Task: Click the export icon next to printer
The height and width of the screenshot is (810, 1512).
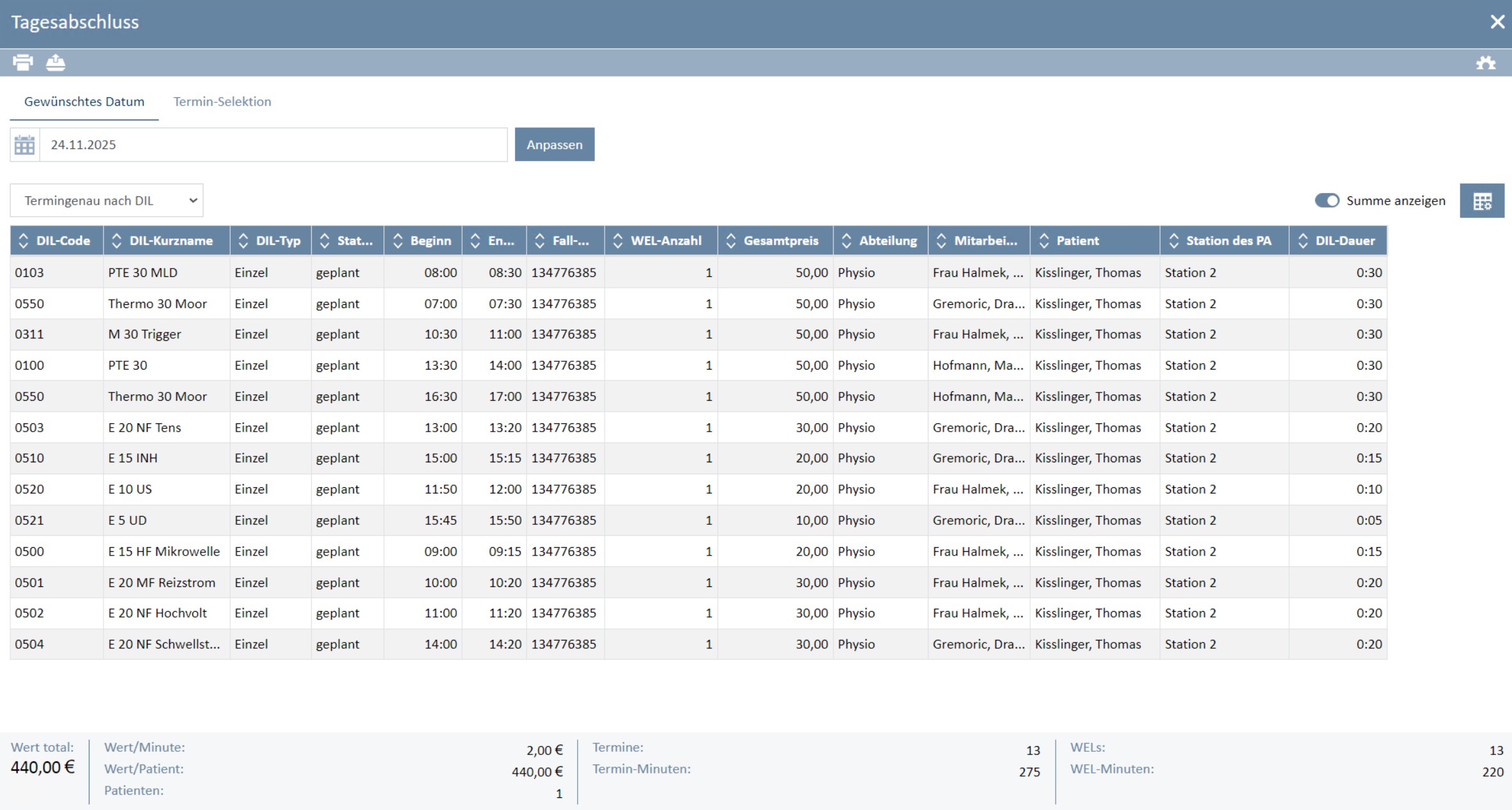Action: (56, 62)
